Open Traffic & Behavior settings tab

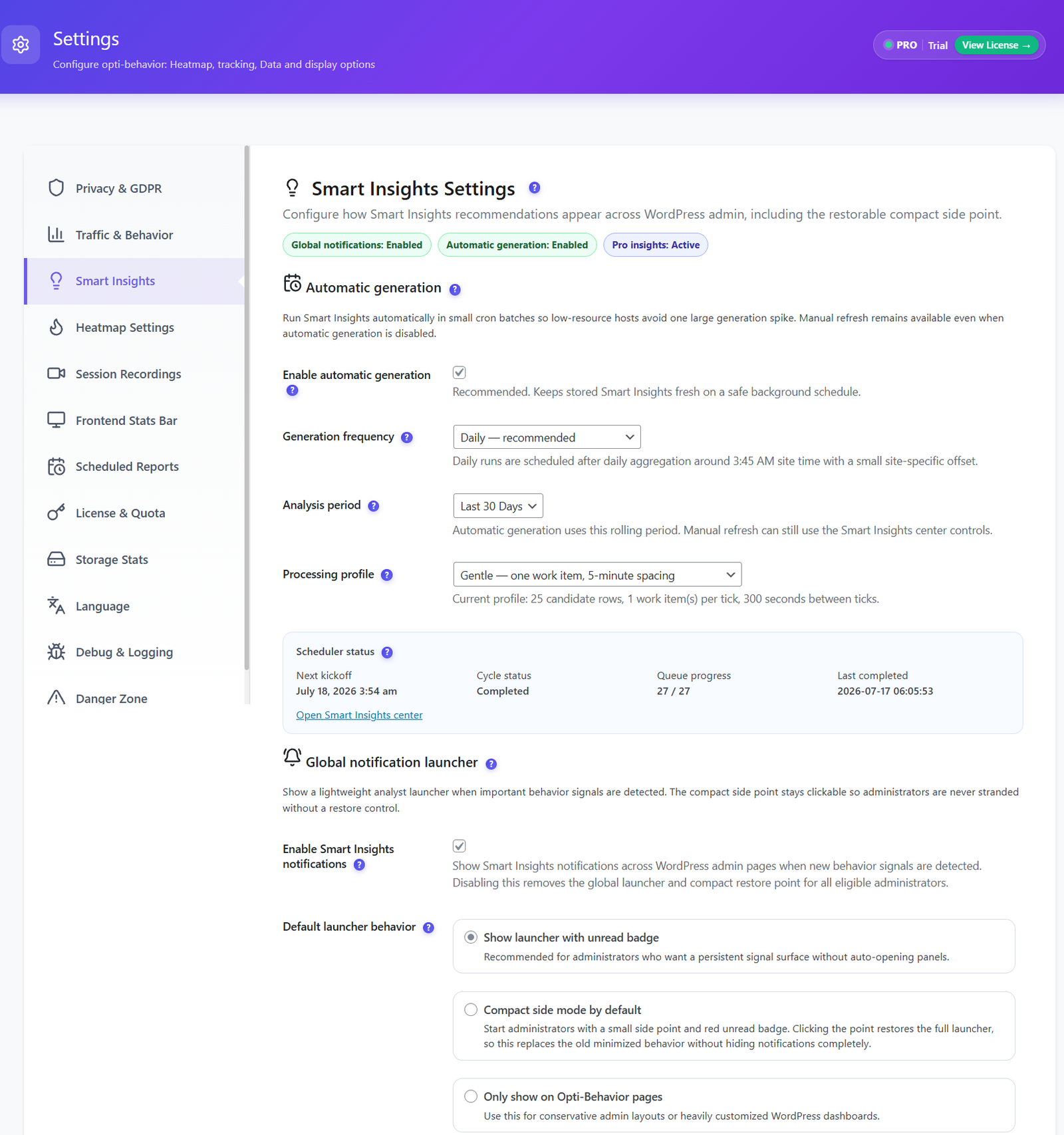[x=134, y=235]
